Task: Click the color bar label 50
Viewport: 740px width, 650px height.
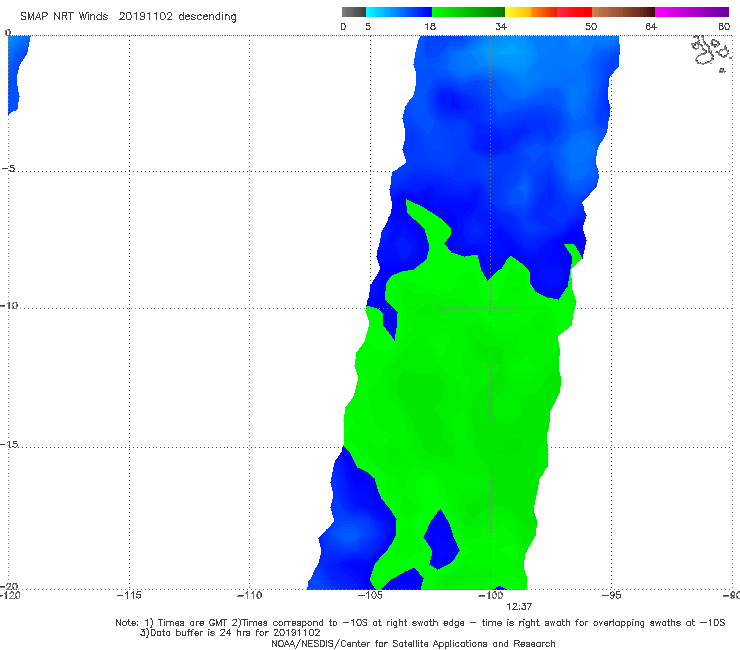Action: (x=591, y=26)
